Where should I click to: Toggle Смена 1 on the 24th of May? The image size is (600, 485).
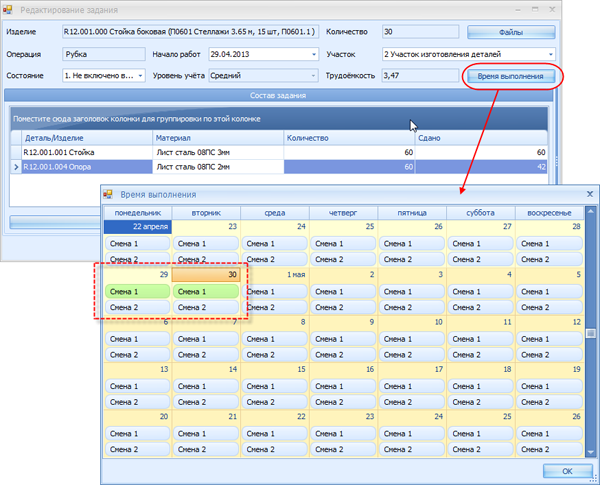pyautogui.click(x=412, y=434)
